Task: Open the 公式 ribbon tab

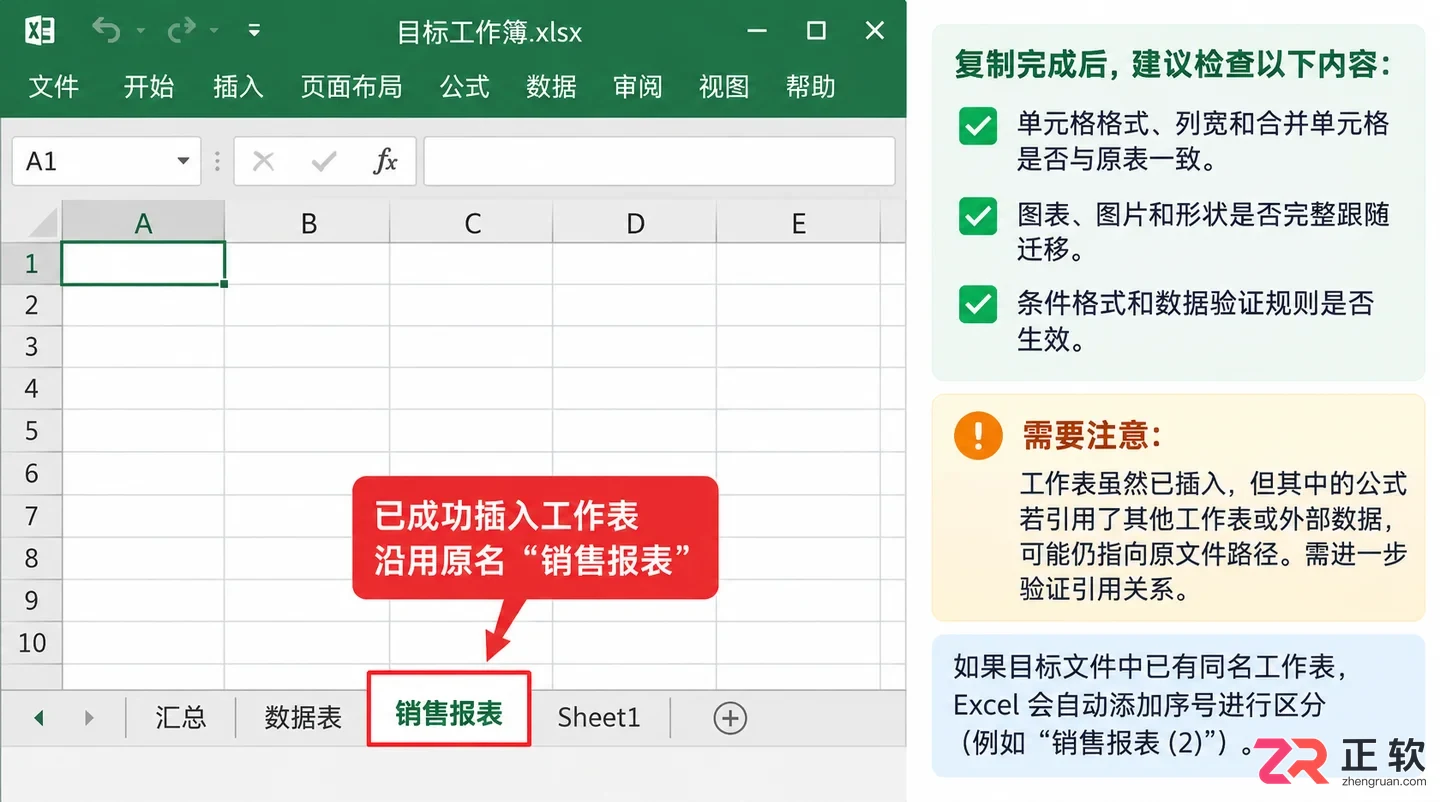Action: click(x=465, y=87)
